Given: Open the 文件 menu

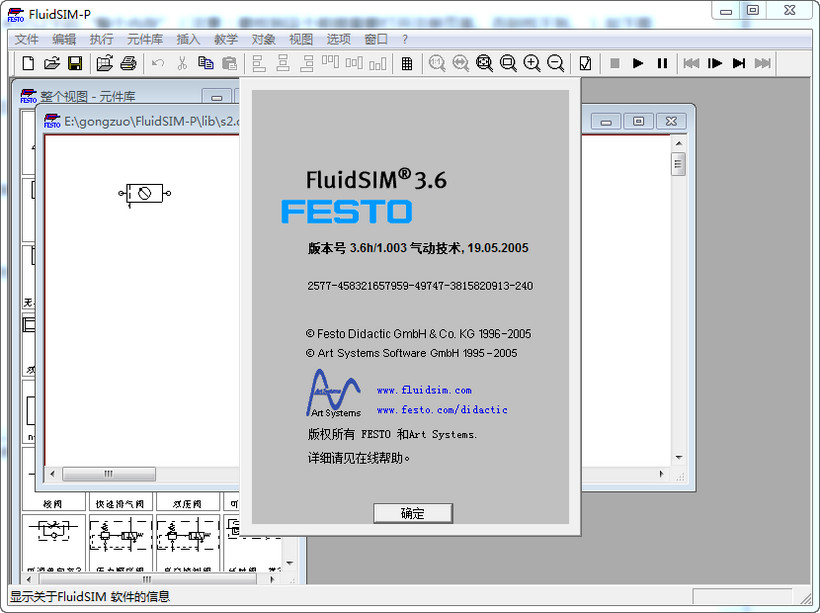Looking at the screenshot, I should pos(27,39).
